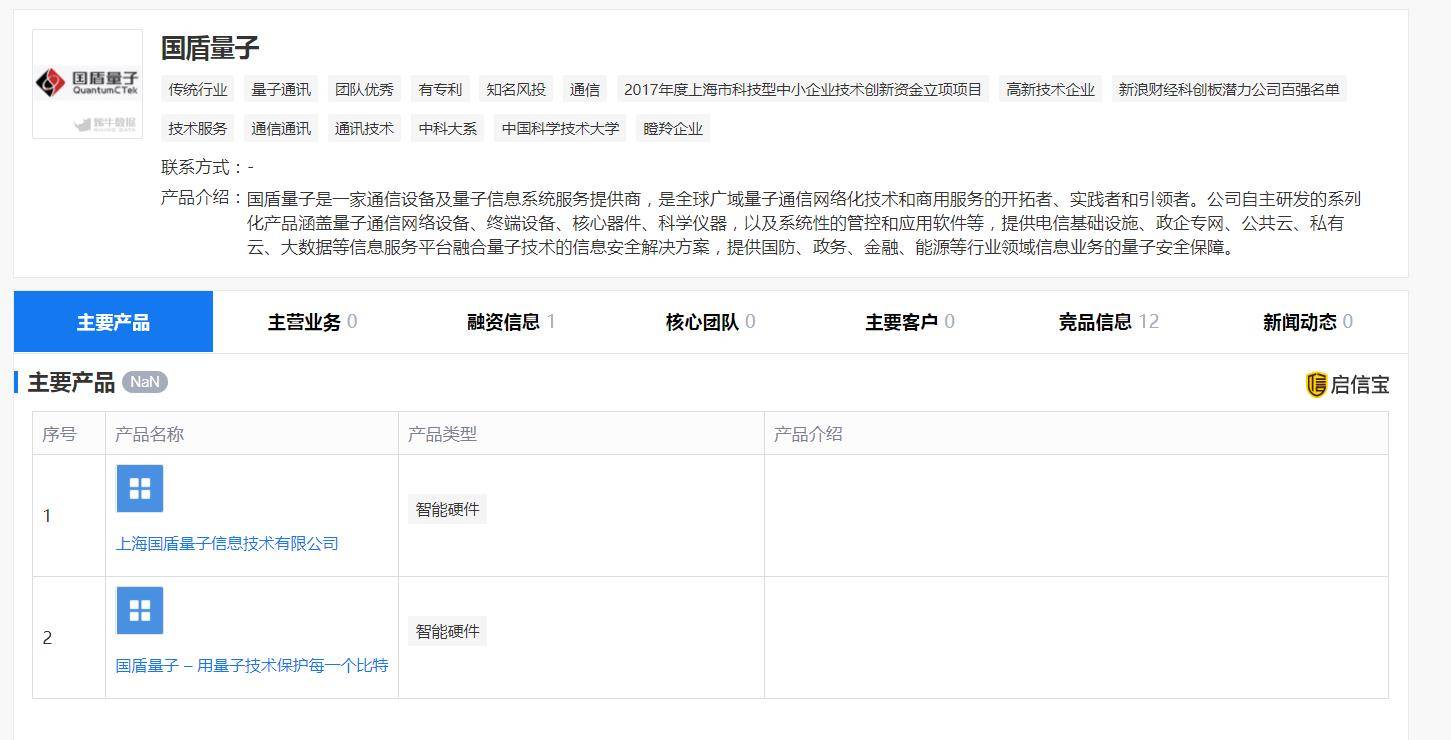
Task: Open product icon above 国盾量子 – 用量子技术保护每一个比特
Action: coord(140,610)
